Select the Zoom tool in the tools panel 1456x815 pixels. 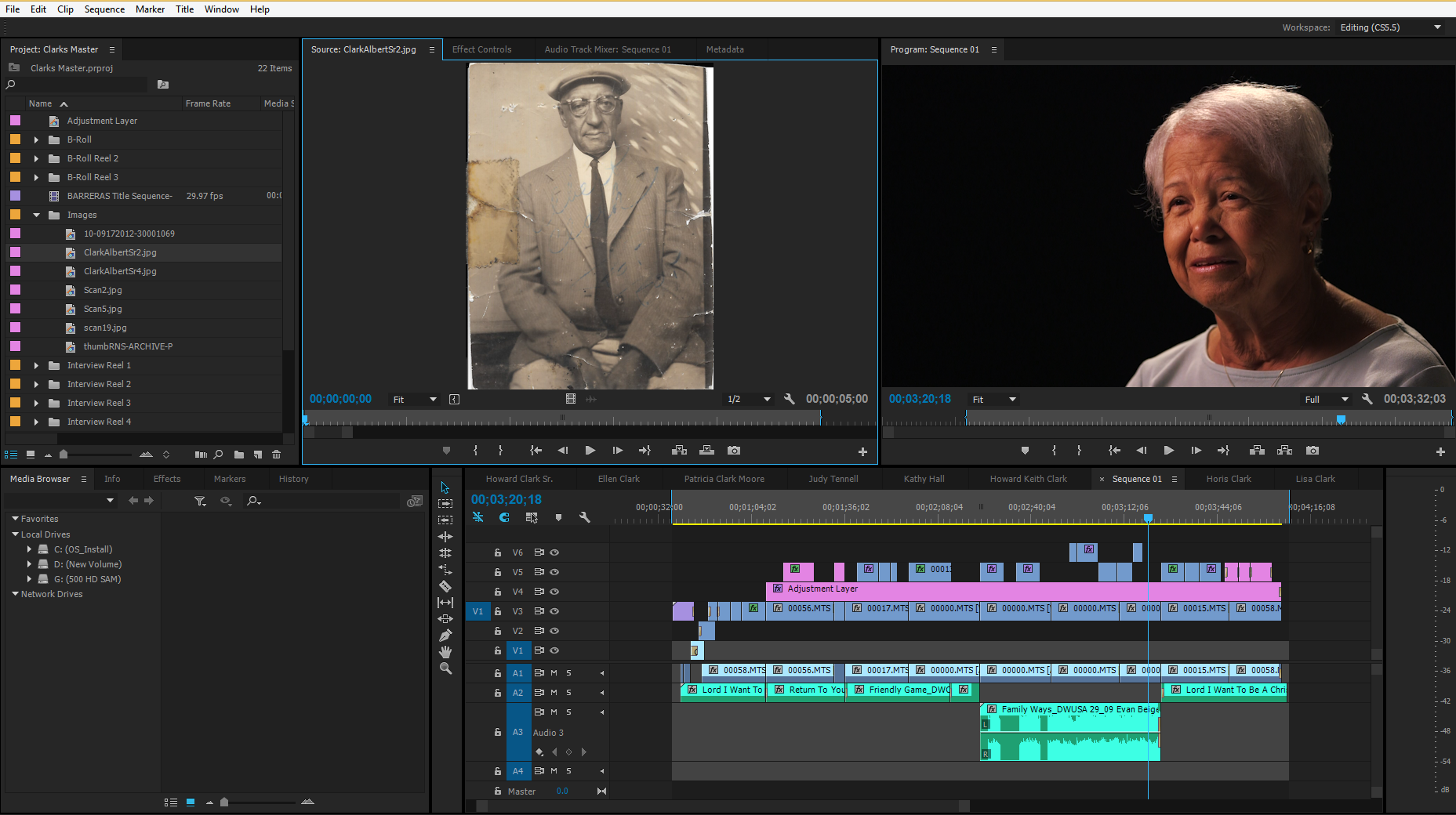(x=445, y=667)
